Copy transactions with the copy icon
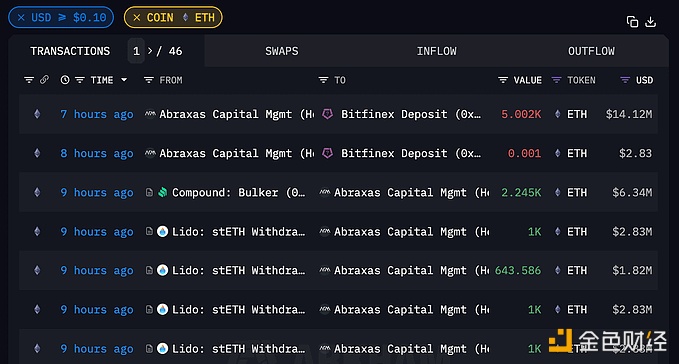 click(x=632, y=22)
